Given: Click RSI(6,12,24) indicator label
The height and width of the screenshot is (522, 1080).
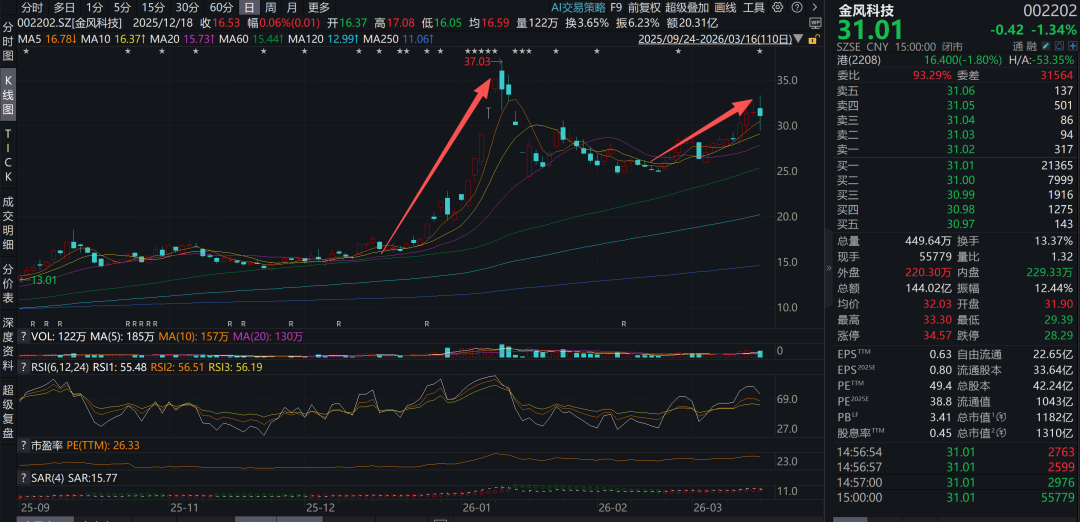Looking at the screenshot, I should [x=61, y=368].
